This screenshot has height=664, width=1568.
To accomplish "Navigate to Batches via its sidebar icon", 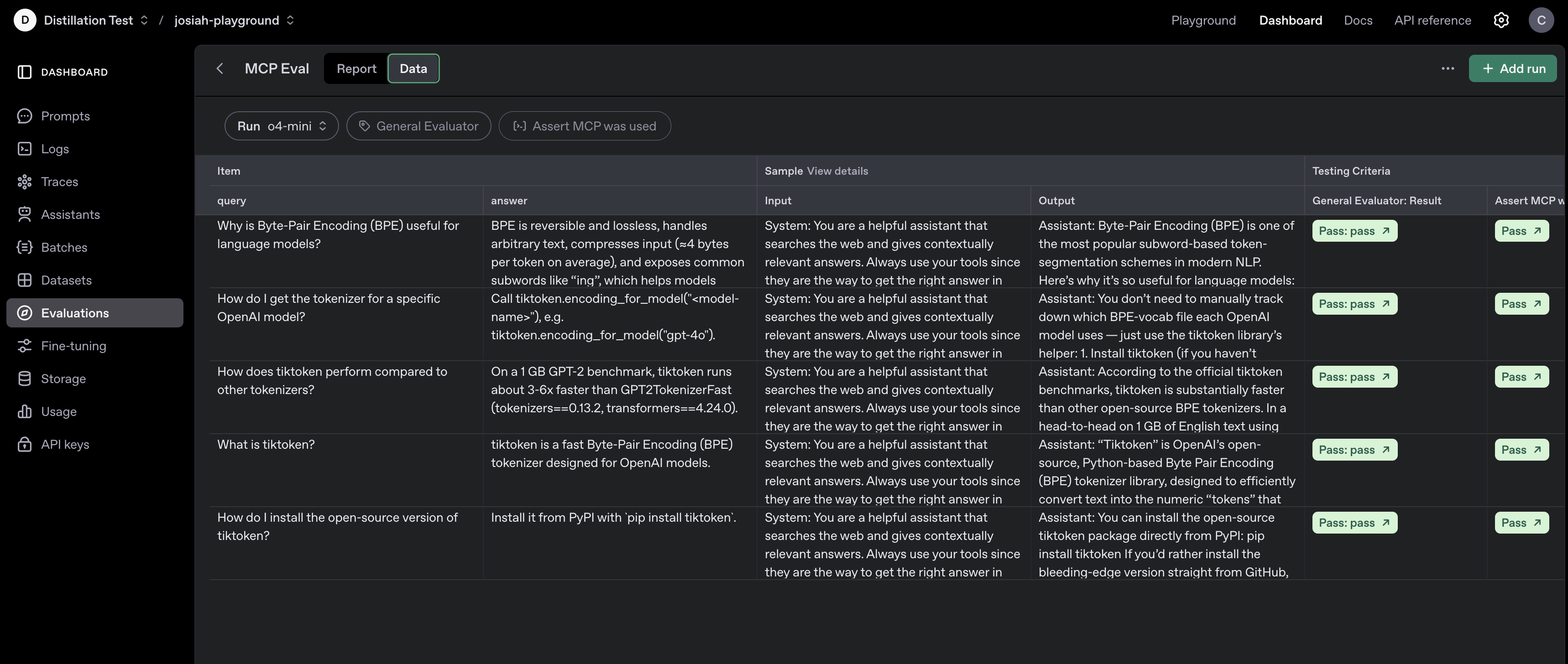I will (x=24, y=247).
